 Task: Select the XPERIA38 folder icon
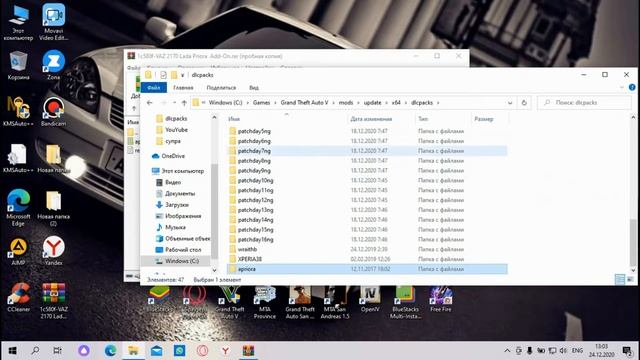[233, 259]
